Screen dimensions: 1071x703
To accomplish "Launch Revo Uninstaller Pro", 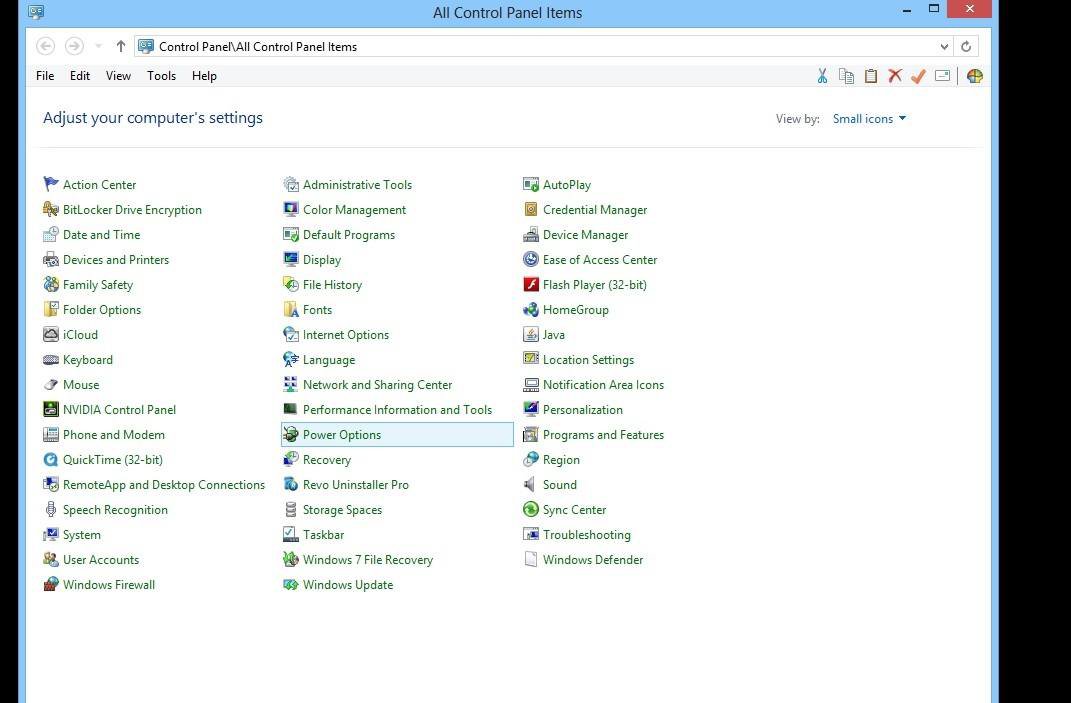I will coord(355,484).
